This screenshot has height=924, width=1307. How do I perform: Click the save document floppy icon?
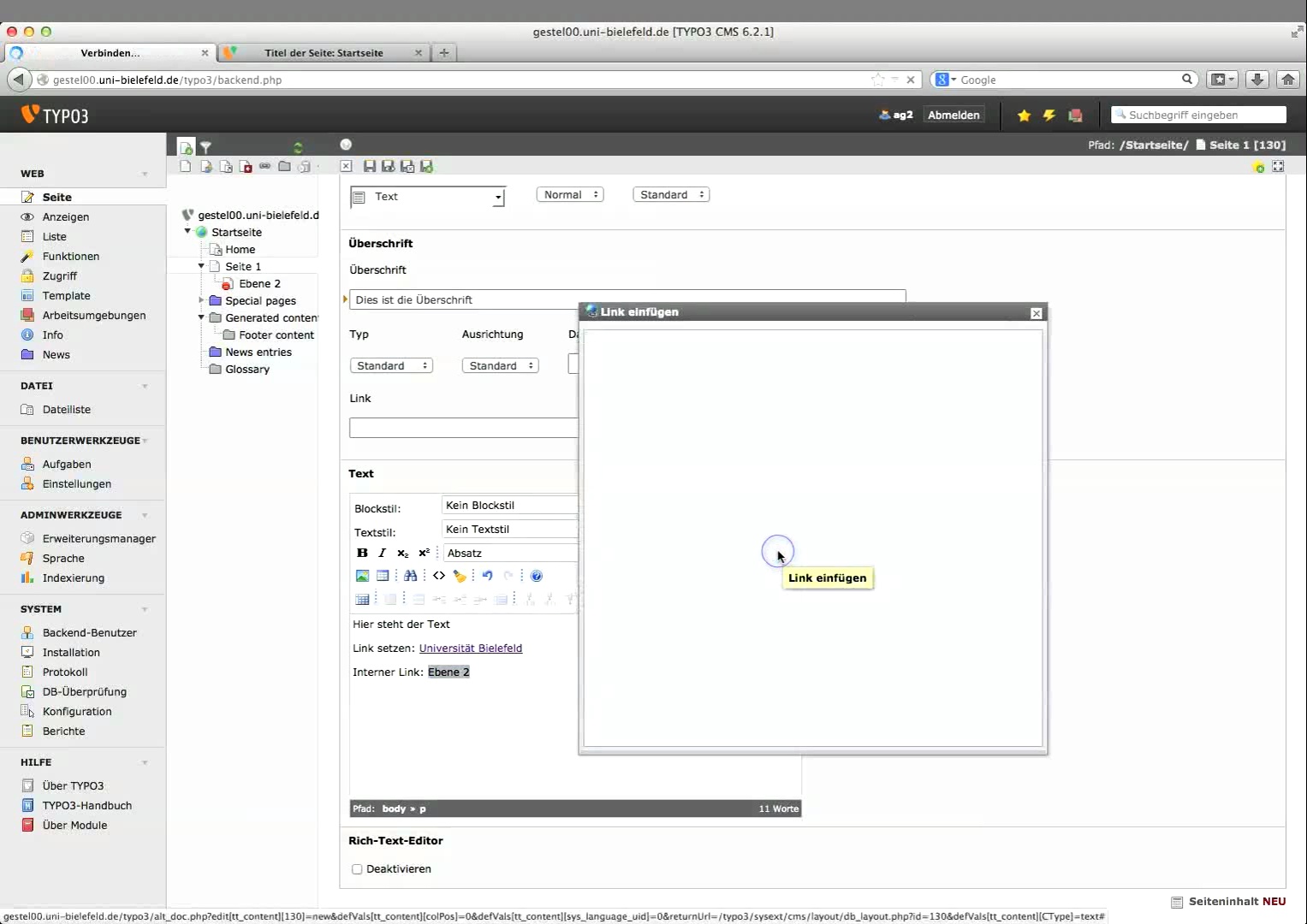[x=370, y=167]
